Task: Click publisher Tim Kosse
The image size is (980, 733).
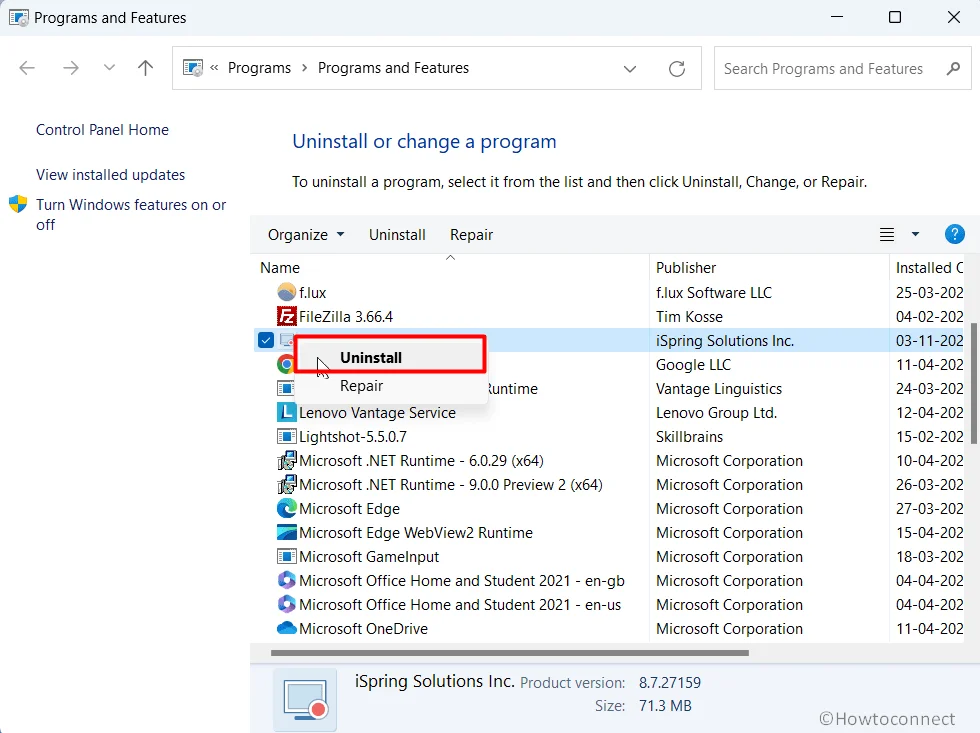Action: pos(689,316)
